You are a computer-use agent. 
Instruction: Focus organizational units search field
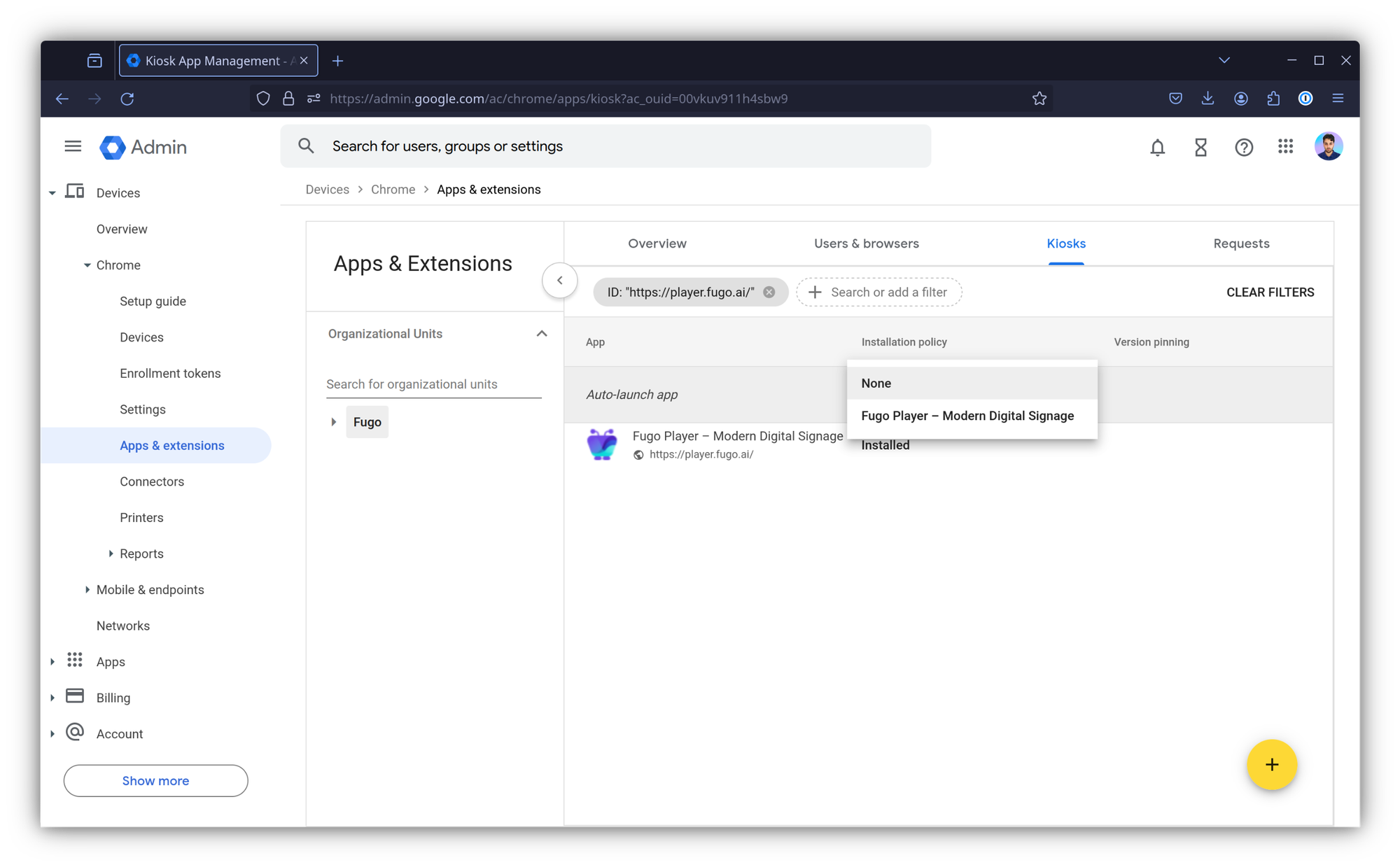coord(433,384)
